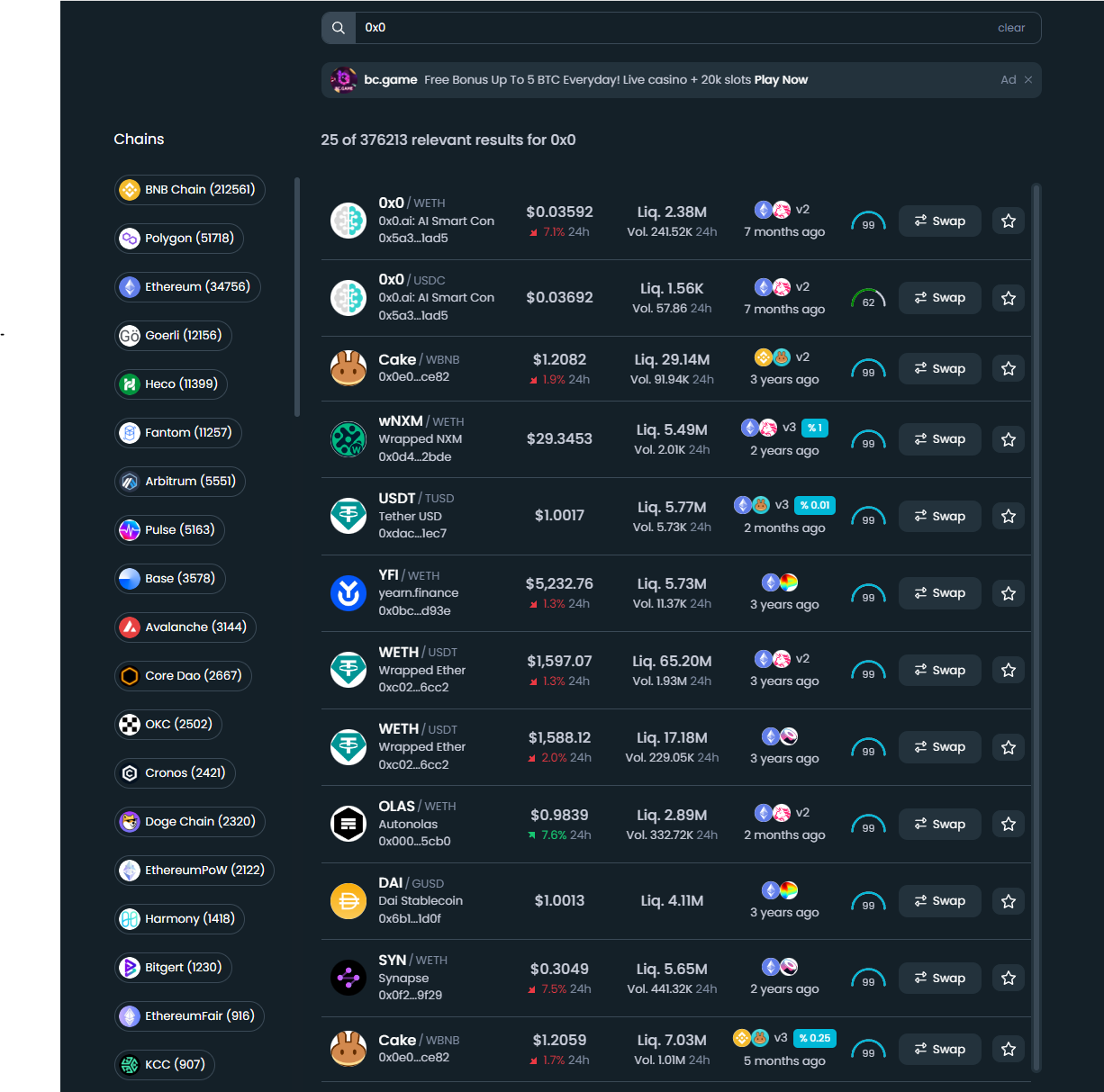Open the YFI yearn.finance logo
Viewport: 1104px width, 1092px height.
point(348,593)
